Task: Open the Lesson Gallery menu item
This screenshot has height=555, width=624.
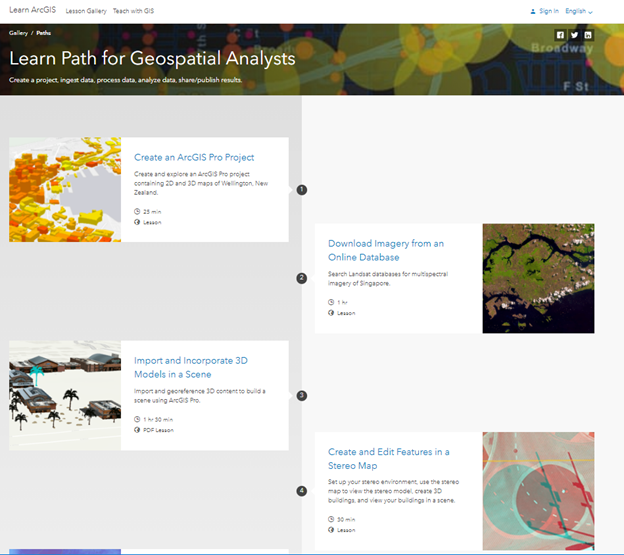Action: 86,11
